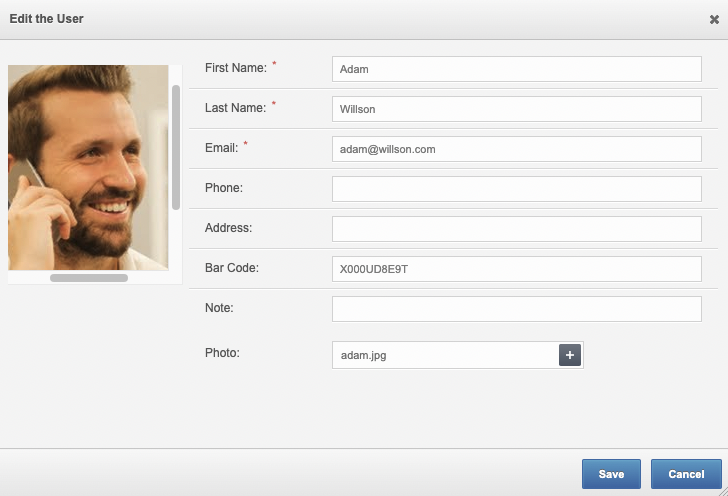
Task: Click the Photo label
Action: [x=222, y=353]
